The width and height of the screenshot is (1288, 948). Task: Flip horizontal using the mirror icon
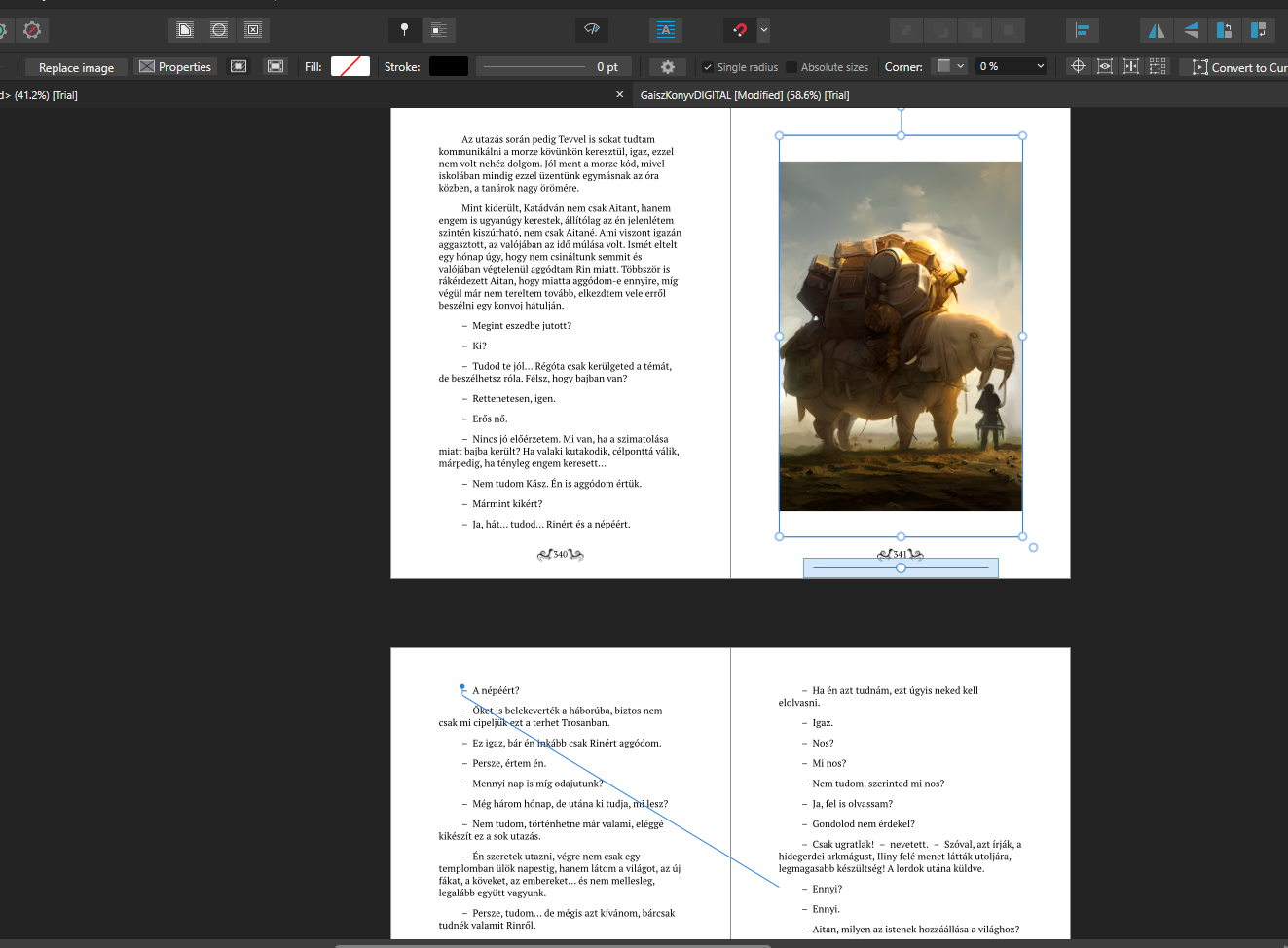1157,30
